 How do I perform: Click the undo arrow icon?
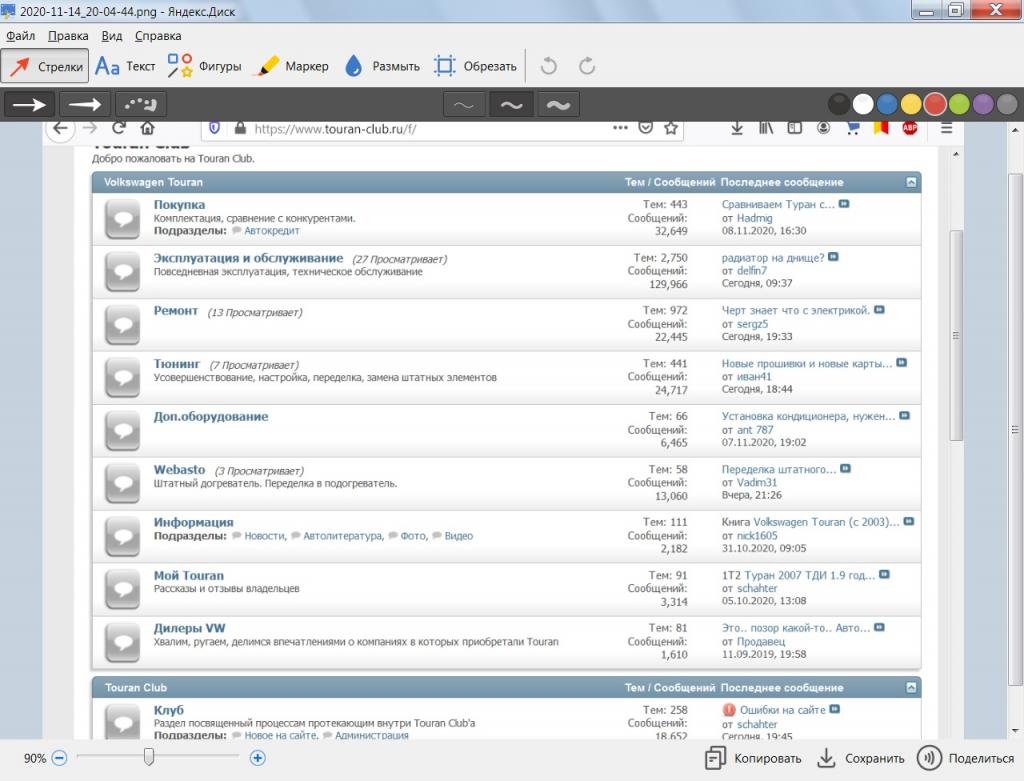pyautogui.click(x=549, y=66)
